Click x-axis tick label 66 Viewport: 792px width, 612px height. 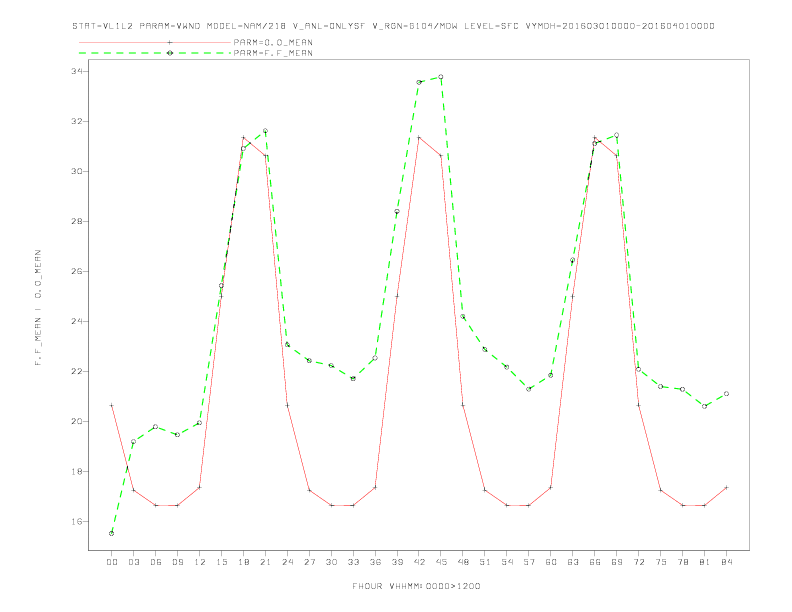595,562
